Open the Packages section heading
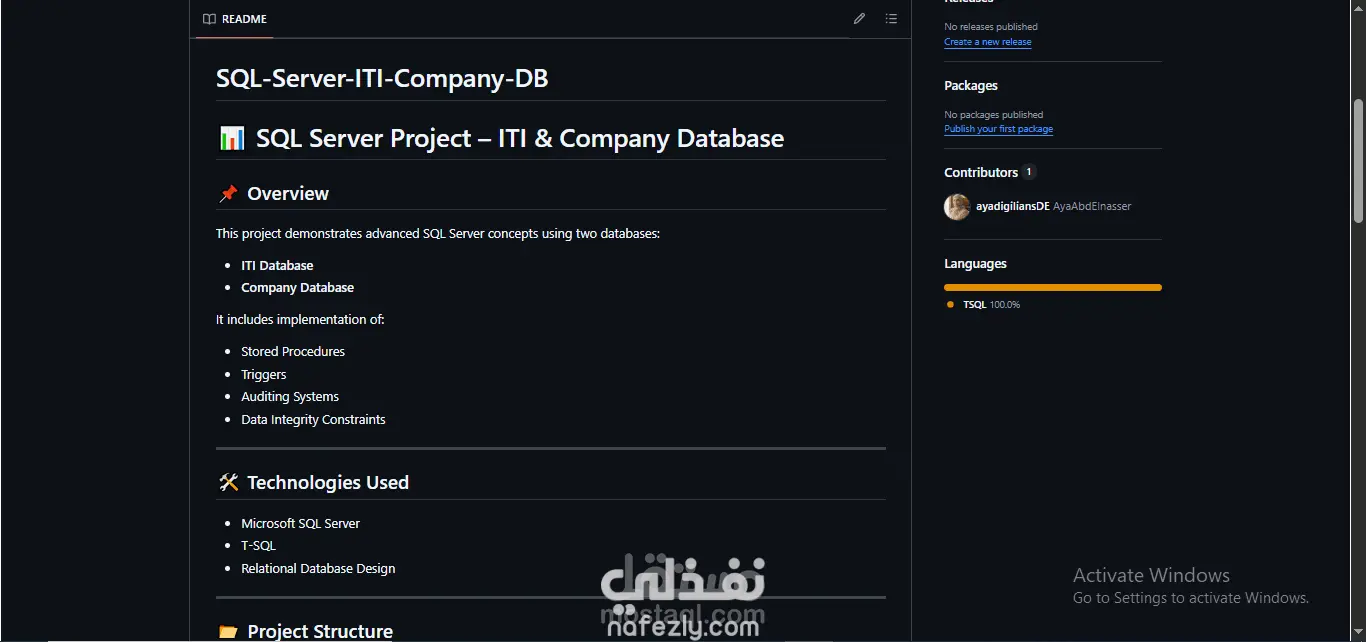 971,86
